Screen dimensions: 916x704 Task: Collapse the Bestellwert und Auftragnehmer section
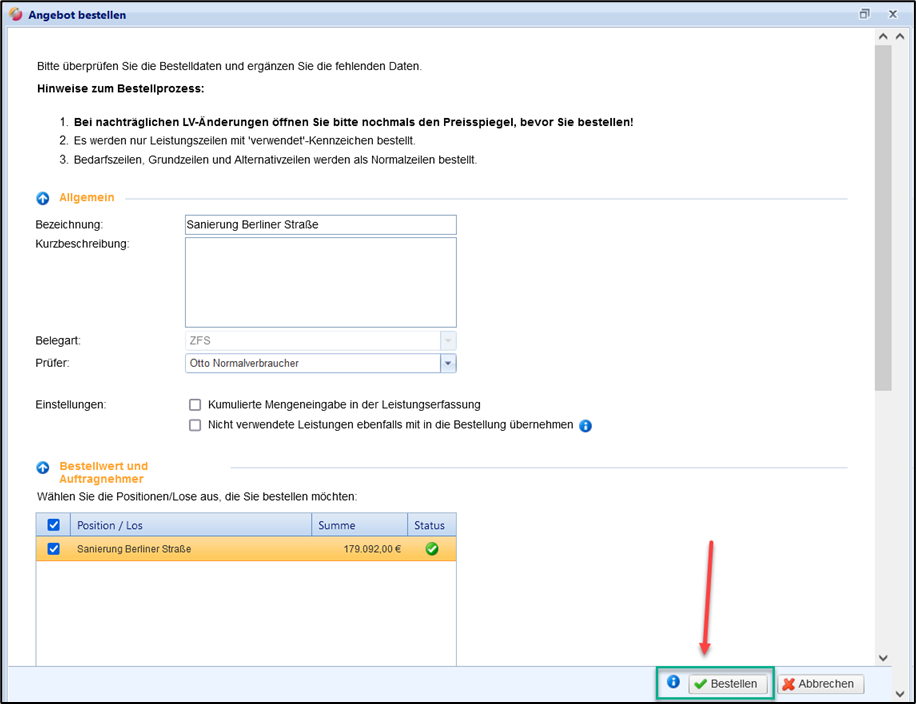click(43, 467)
